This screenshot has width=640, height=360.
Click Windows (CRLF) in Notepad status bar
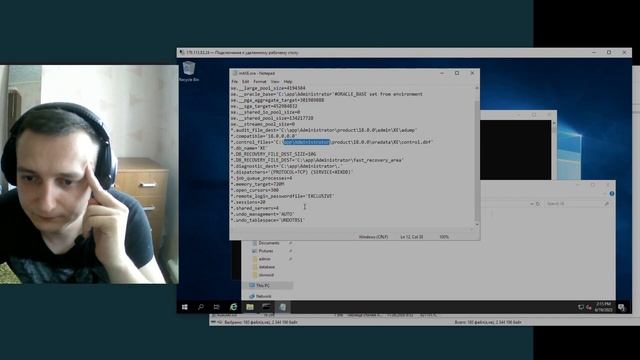click(x=373, y=237)
